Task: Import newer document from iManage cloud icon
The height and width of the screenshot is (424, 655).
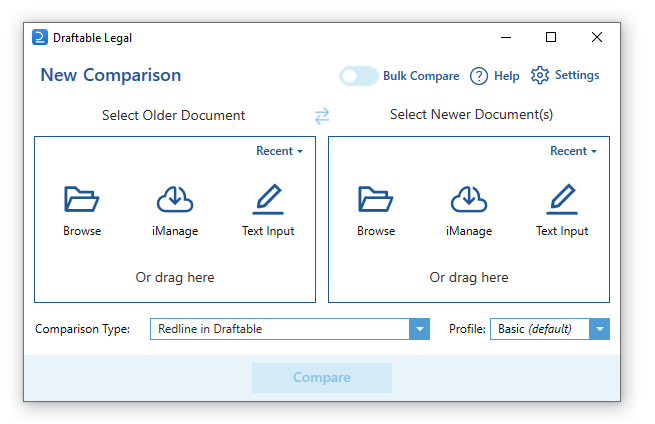Action: point(469,199)
